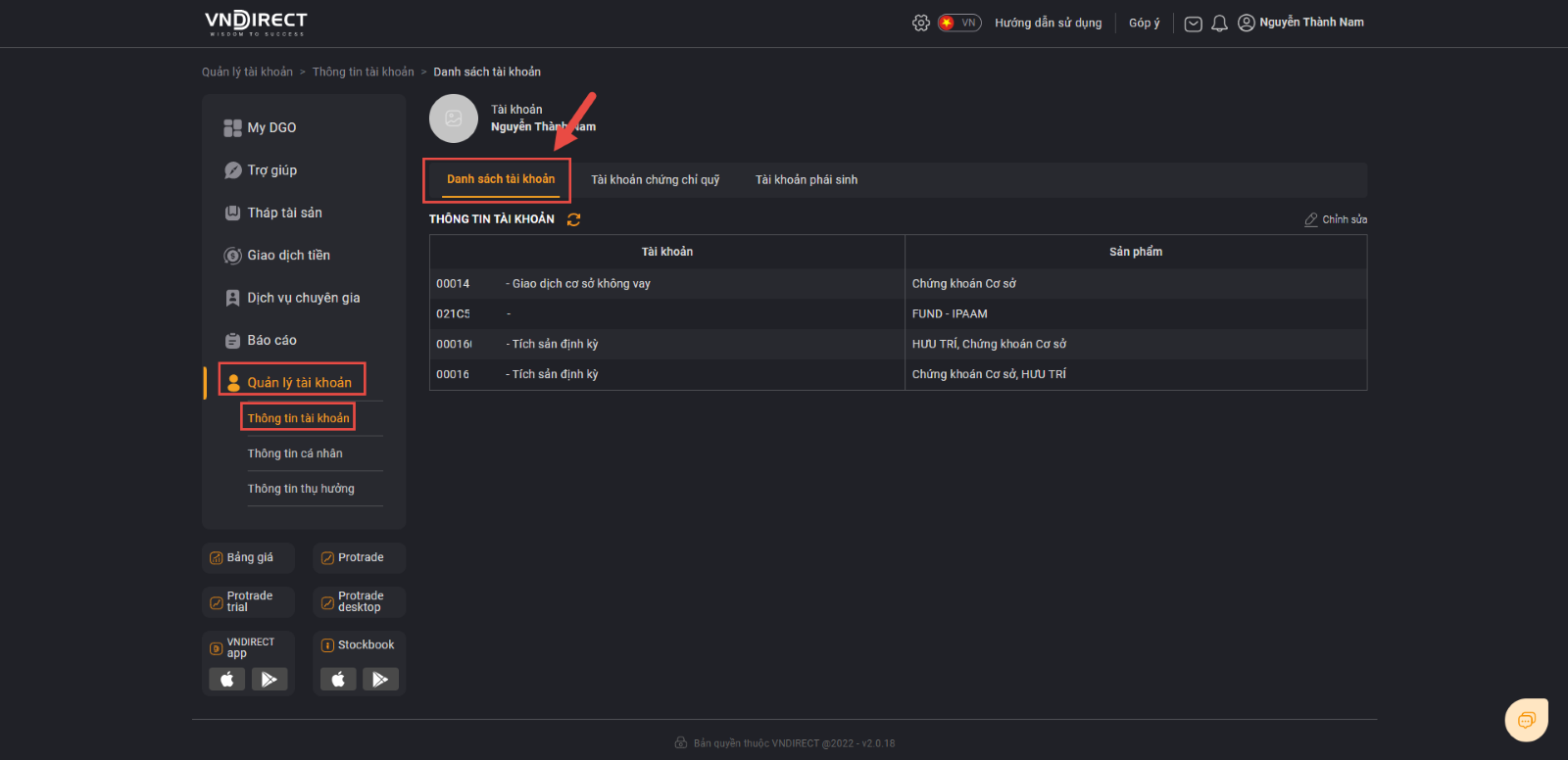The width and height of the screenshot is (1568, 760).
Task: Click the Quản lý tài khoản person icon
Action: pos(233,383)
